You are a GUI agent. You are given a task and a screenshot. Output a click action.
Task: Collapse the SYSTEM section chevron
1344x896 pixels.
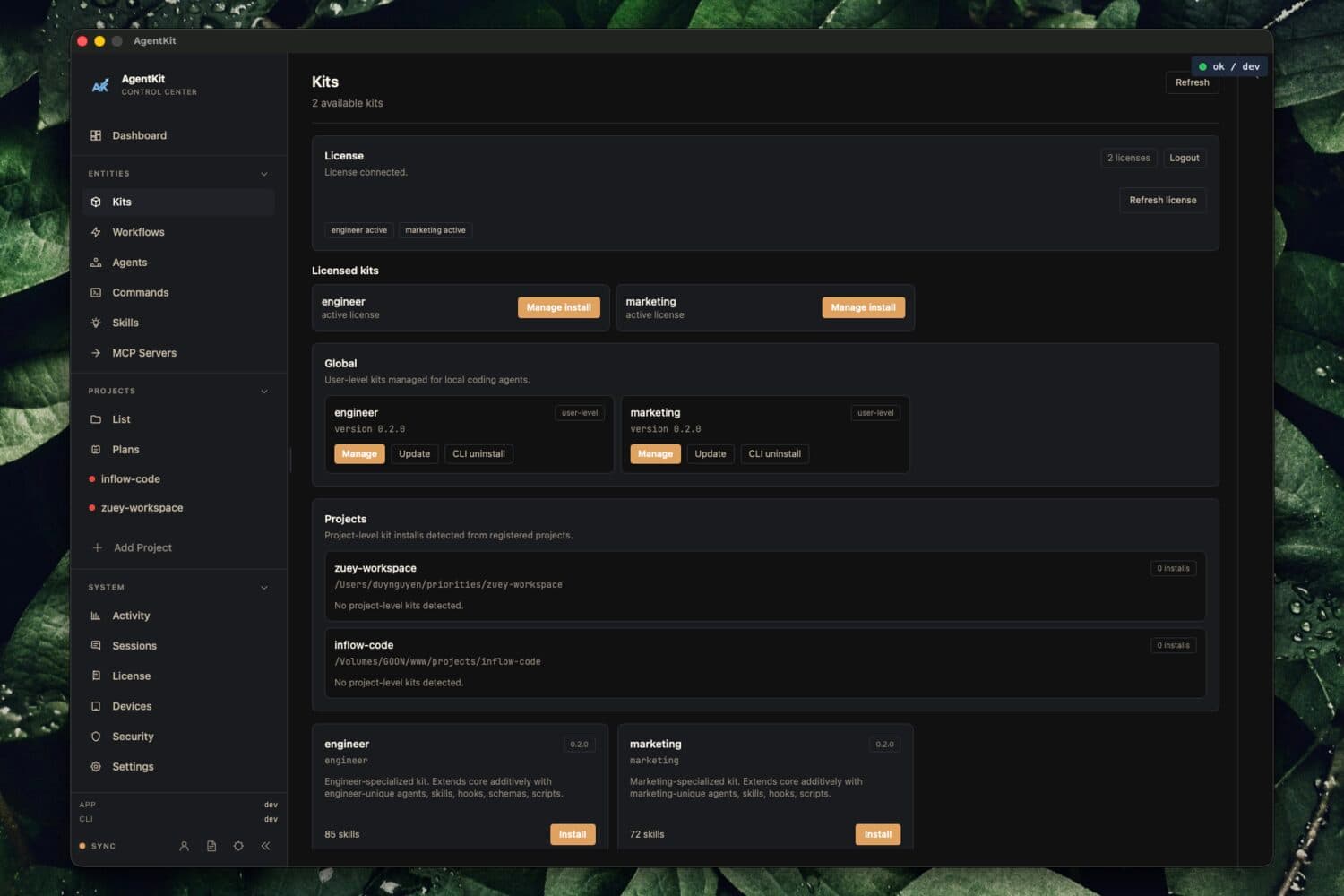click(264, 588)
